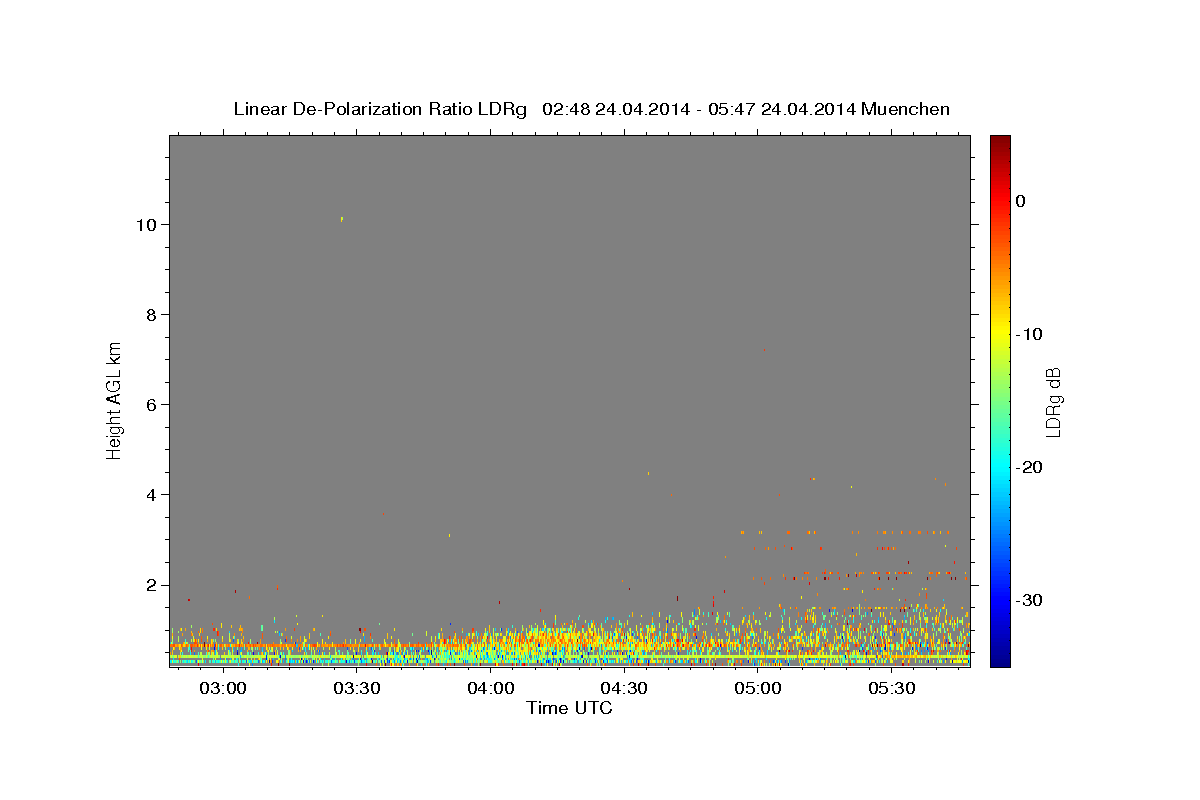Click the 04:00 time tick label
The width and height of the screenshot is (1200, 800).
[x=491, y=688]
